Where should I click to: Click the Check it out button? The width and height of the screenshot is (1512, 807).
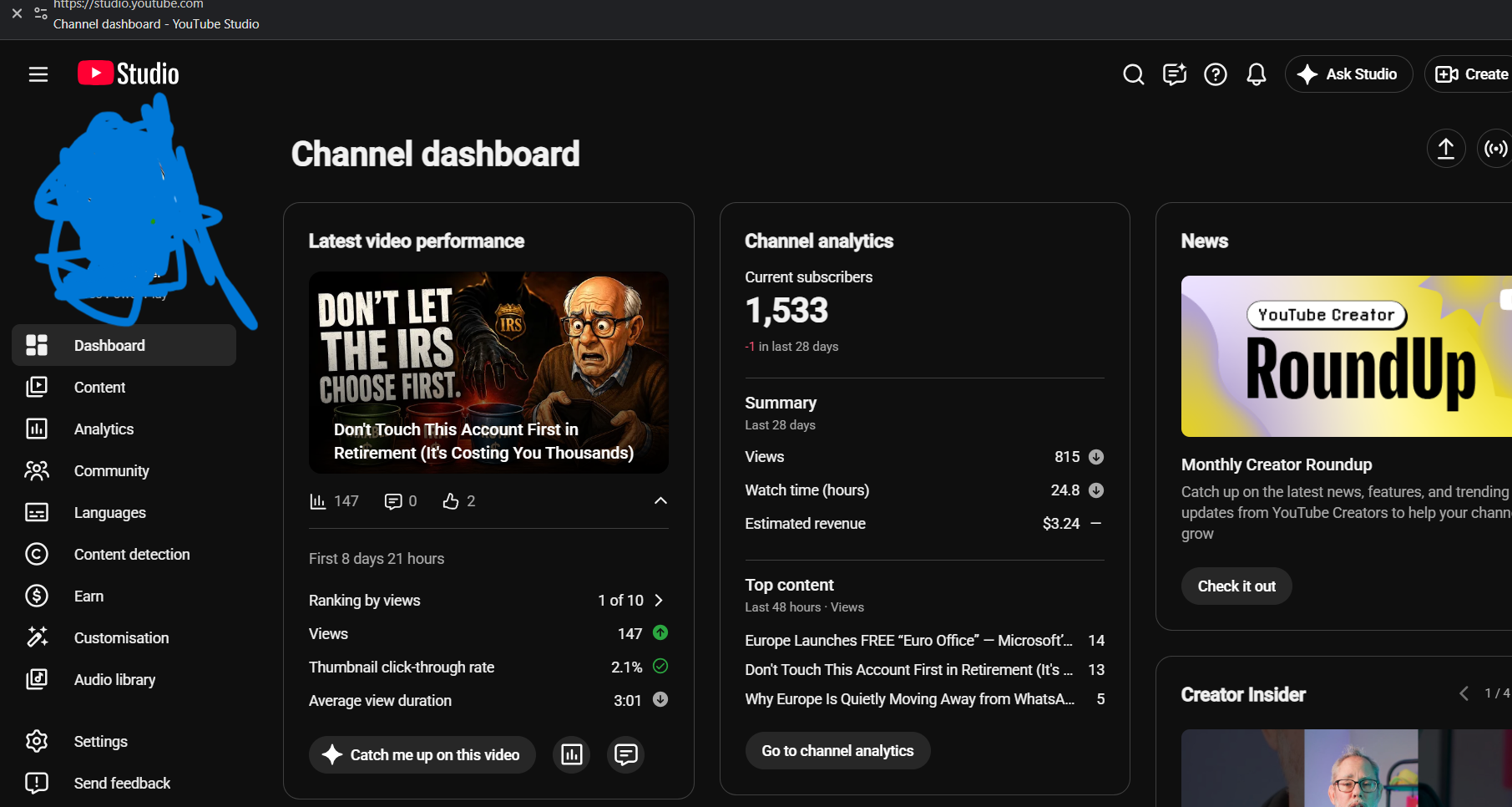[x=1236, y=586]
